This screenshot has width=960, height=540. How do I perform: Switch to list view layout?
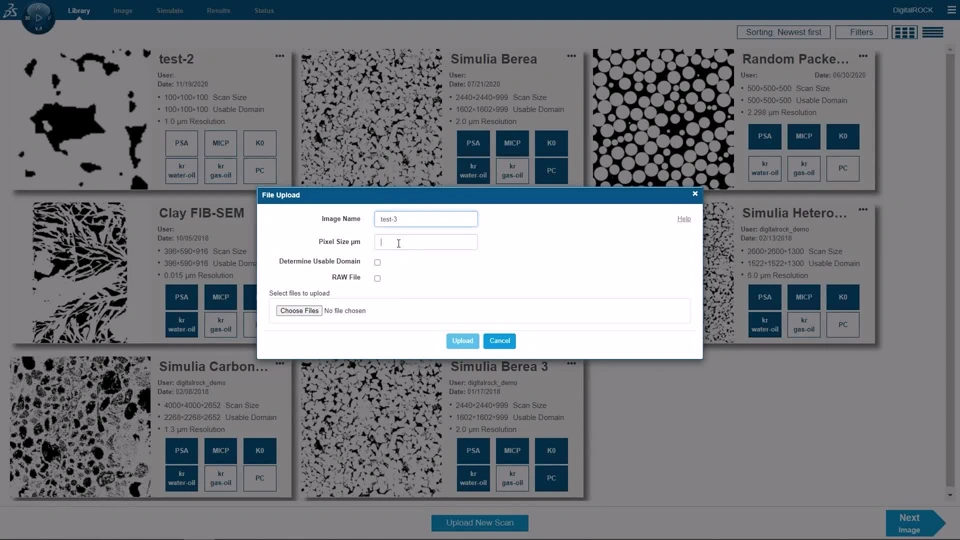[932, 32]
